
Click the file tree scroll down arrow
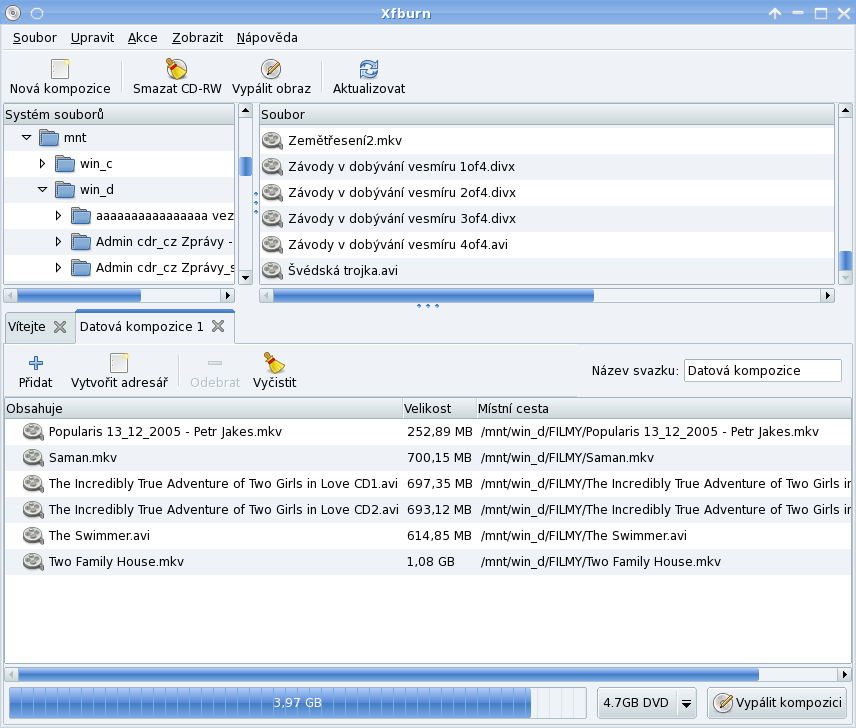click(x=246, y=277)
